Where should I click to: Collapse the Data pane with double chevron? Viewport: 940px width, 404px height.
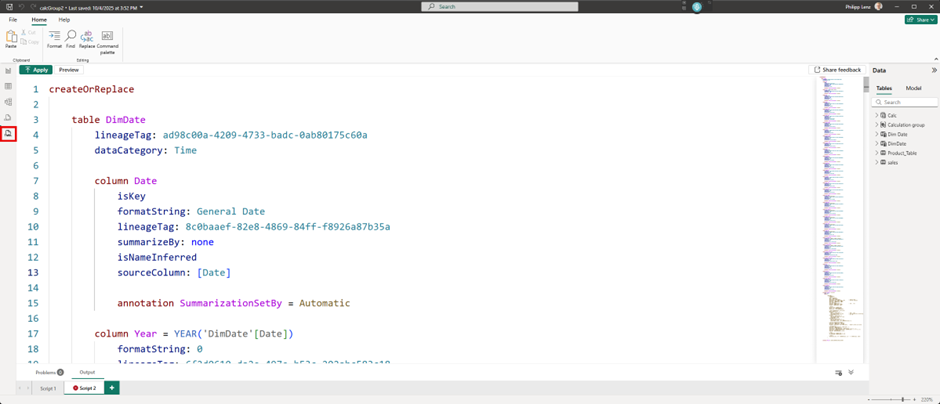[x=934, y=70]
